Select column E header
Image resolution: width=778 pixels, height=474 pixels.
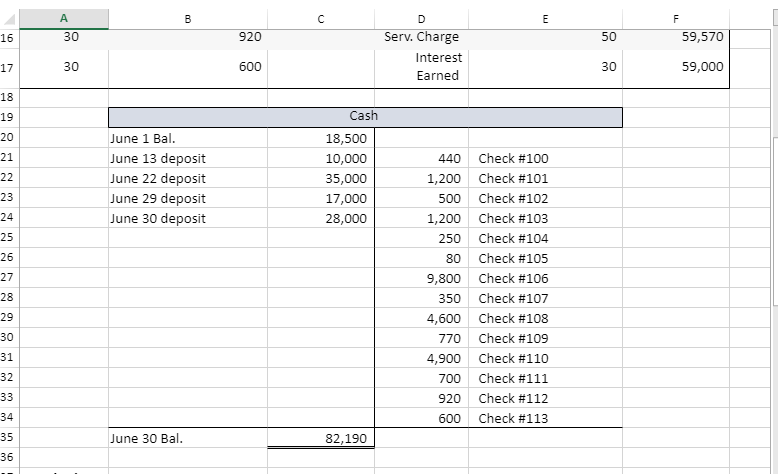tap(545, 19)
